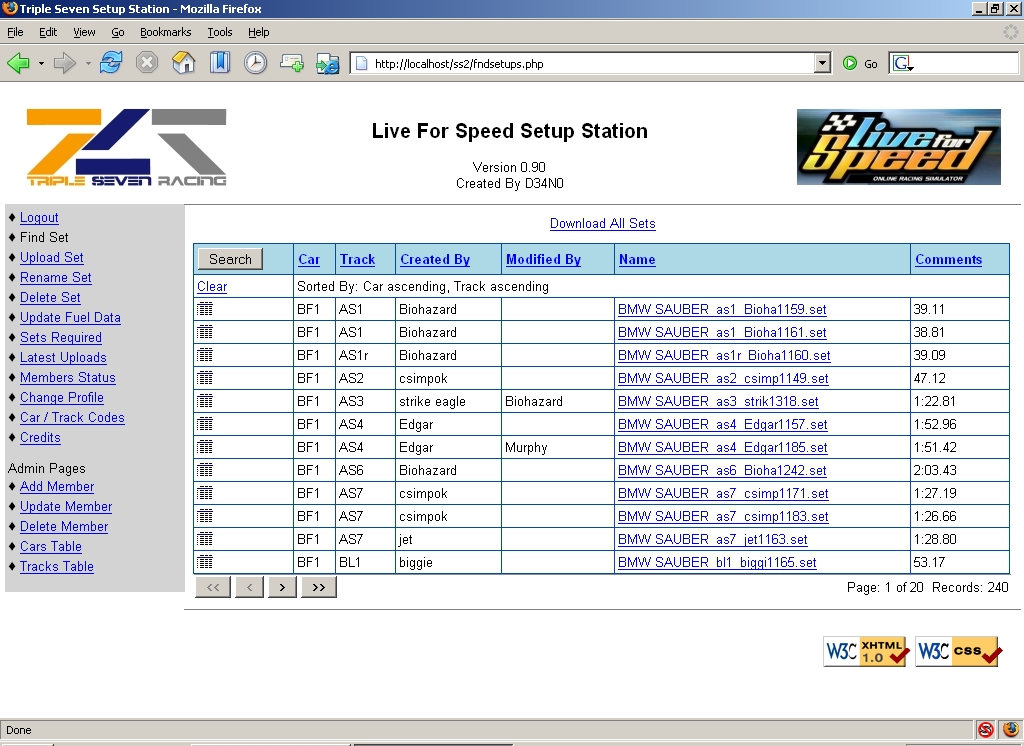Click the Download All Sets link
Image resolution: width=1024 pixels, height=746 pixels.
[x=602, y=223]
